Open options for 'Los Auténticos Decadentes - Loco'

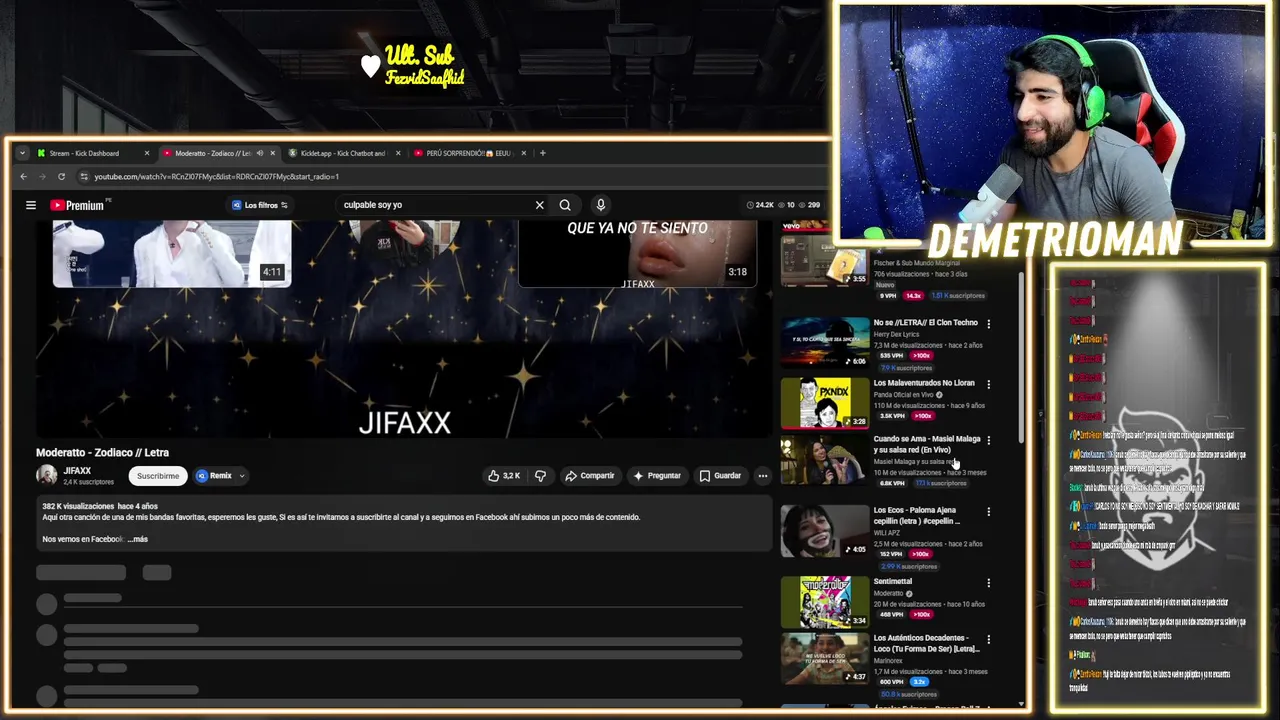click(x=988, y=639)
